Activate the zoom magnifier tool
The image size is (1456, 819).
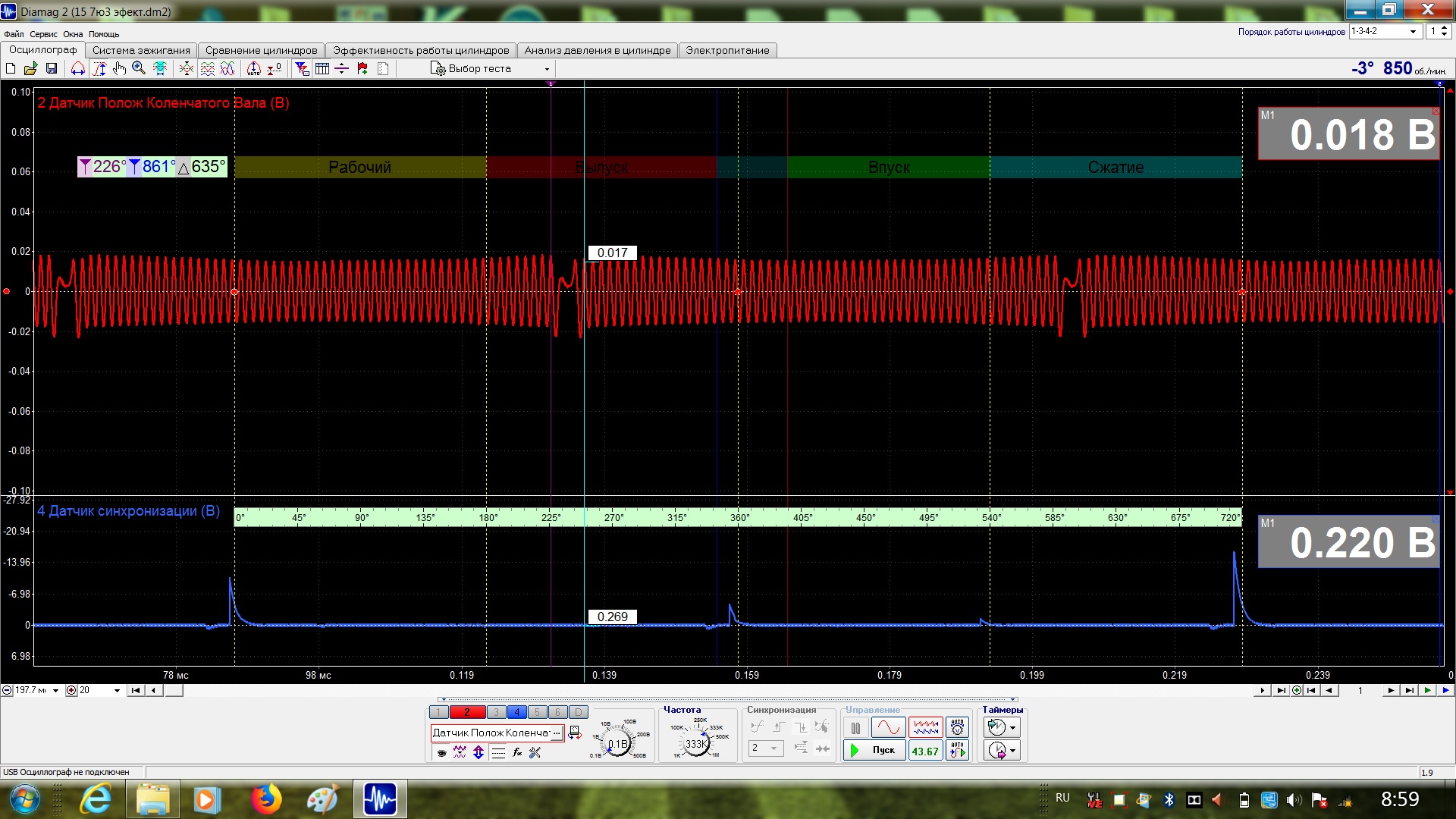pyautogui.click(x=139, y=69)
